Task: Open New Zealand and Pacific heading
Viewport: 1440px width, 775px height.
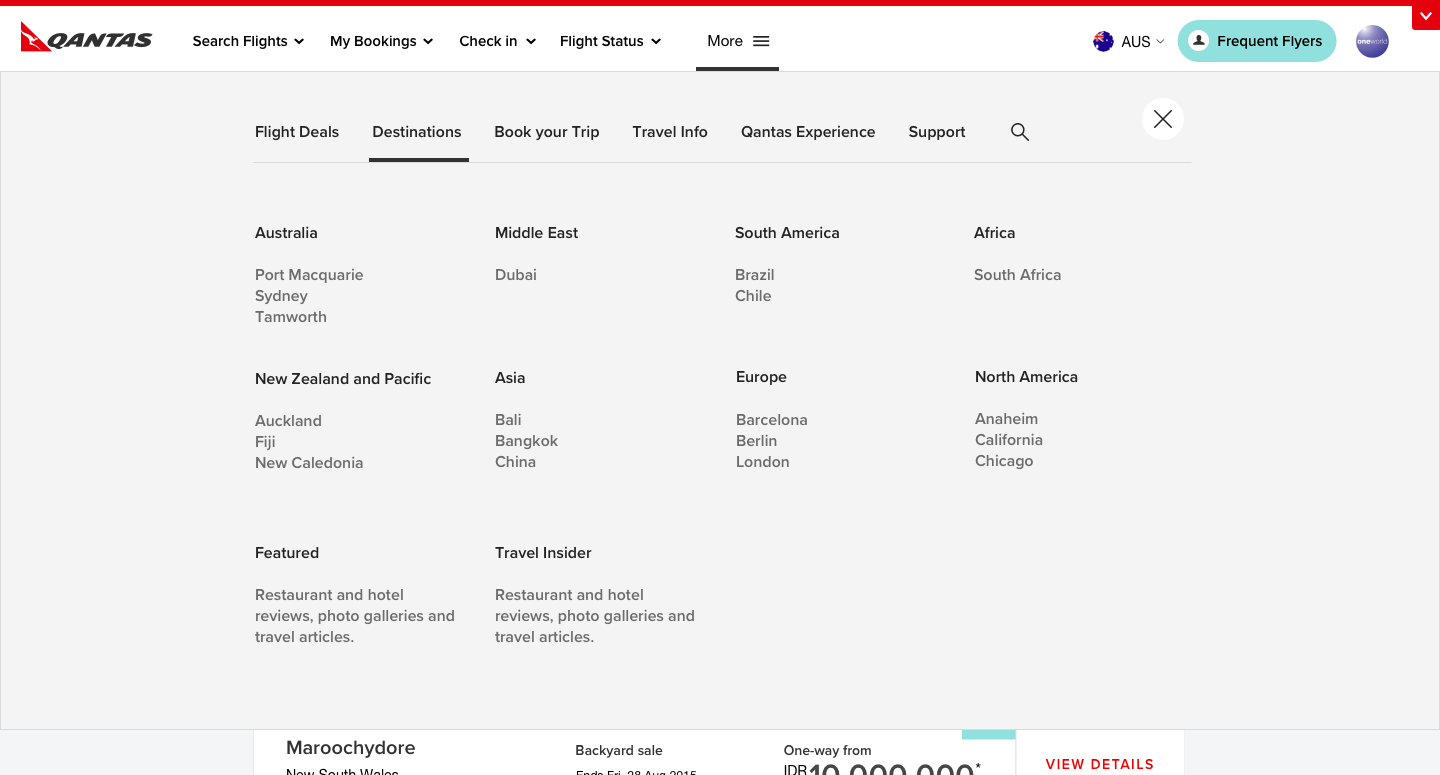Action: coord(343,379)
